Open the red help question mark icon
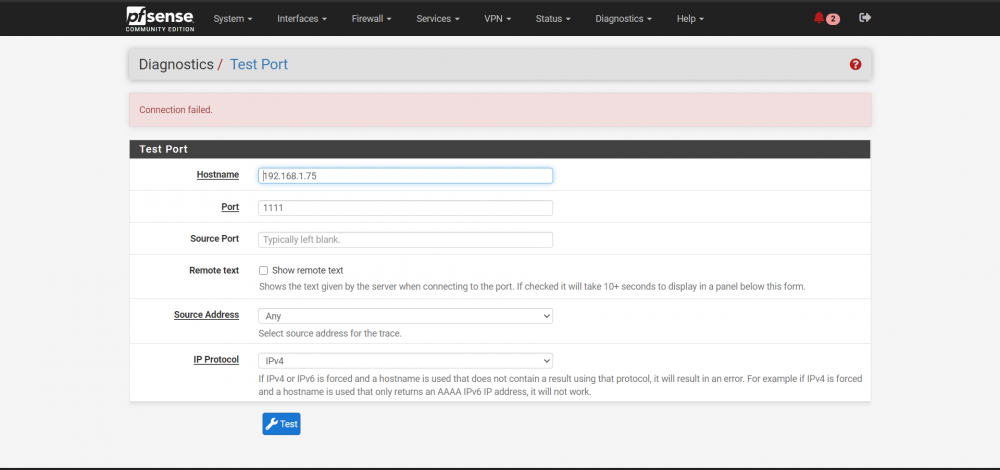The width and height of the screenshot is (1000, 470). pyautogui.click(x=855, y=64)
